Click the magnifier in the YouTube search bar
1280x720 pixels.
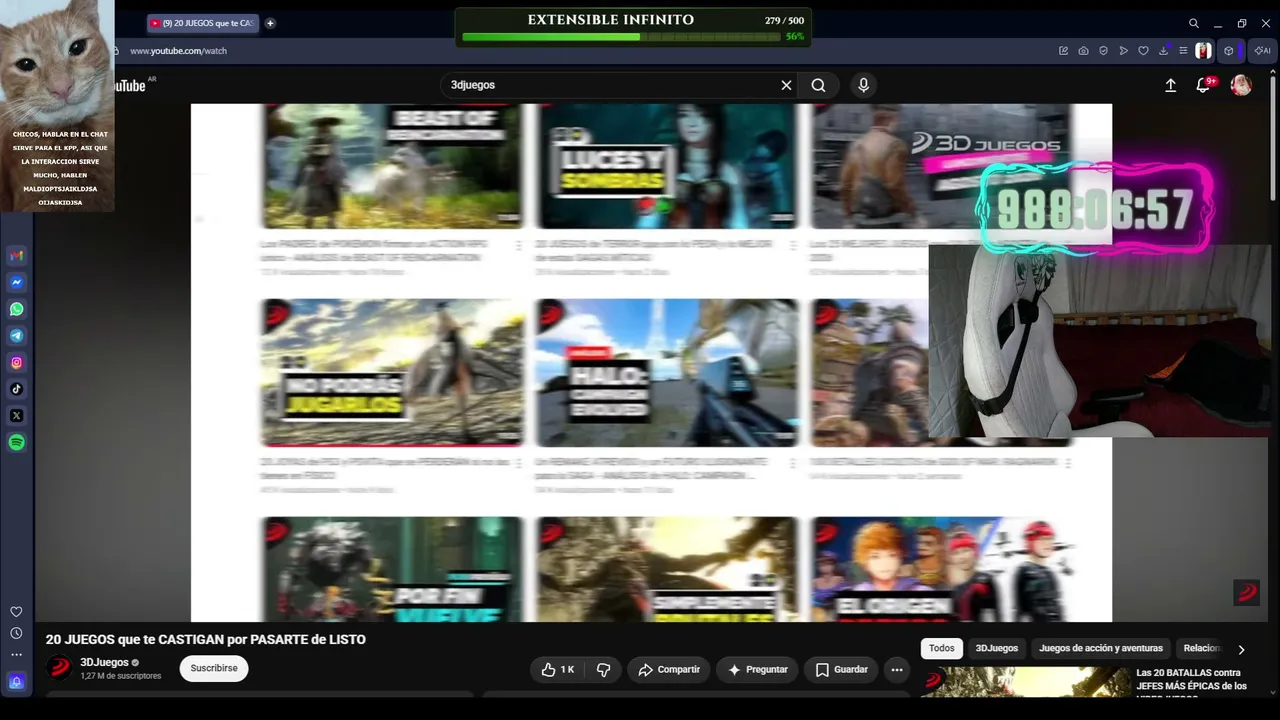818,85
